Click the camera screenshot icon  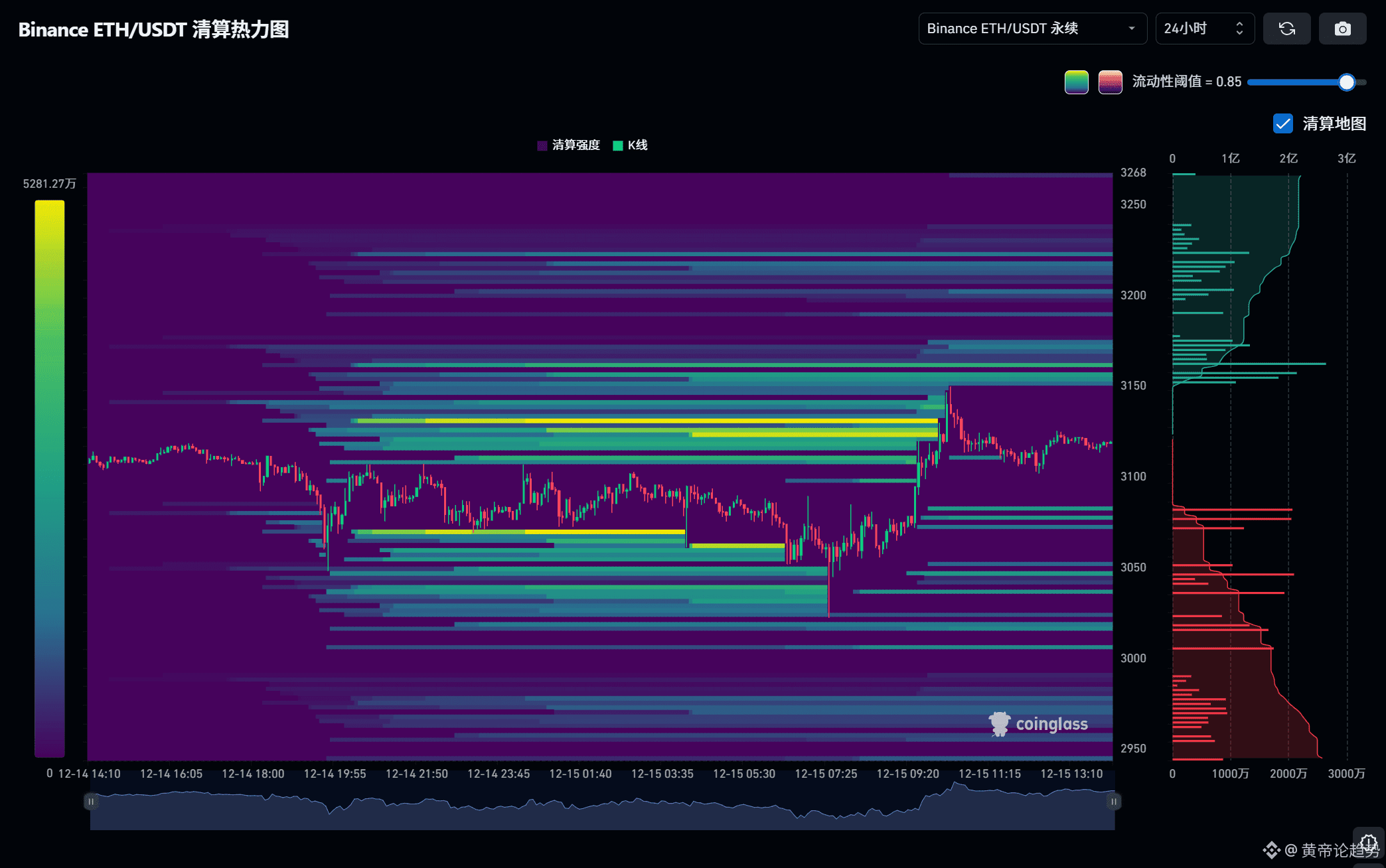(1342, 29)
